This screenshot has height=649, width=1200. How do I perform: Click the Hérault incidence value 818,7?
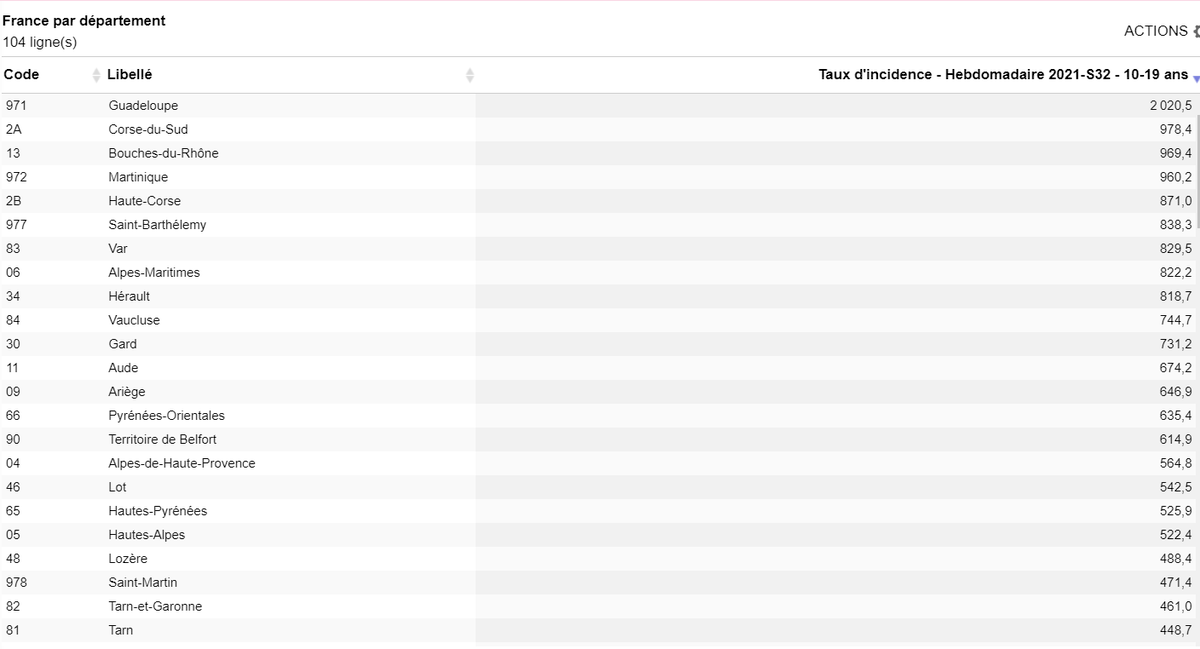coord(1175,296)
